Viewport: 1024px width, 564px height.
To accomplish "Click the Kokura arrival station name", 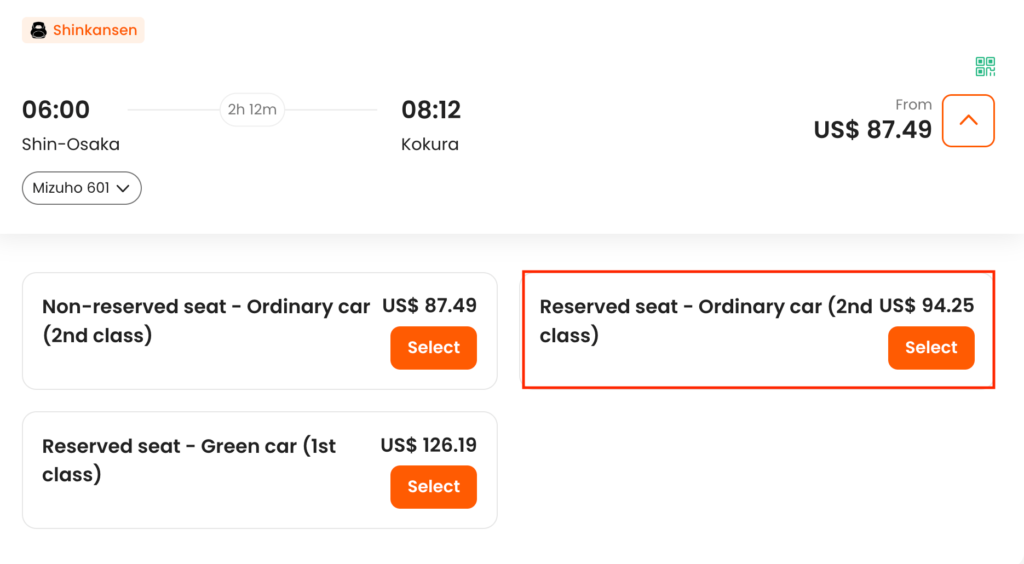I will pos(430,144).
